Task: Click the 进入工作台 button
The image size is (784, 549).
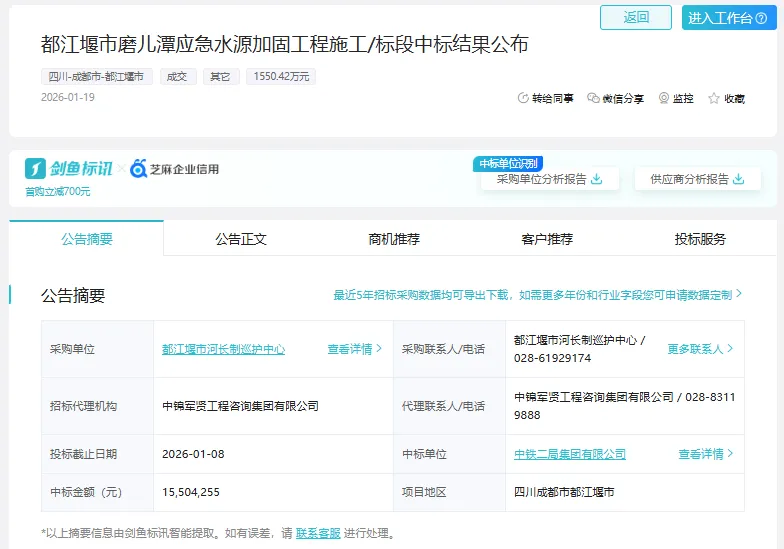Action: (x=729, y=18)
